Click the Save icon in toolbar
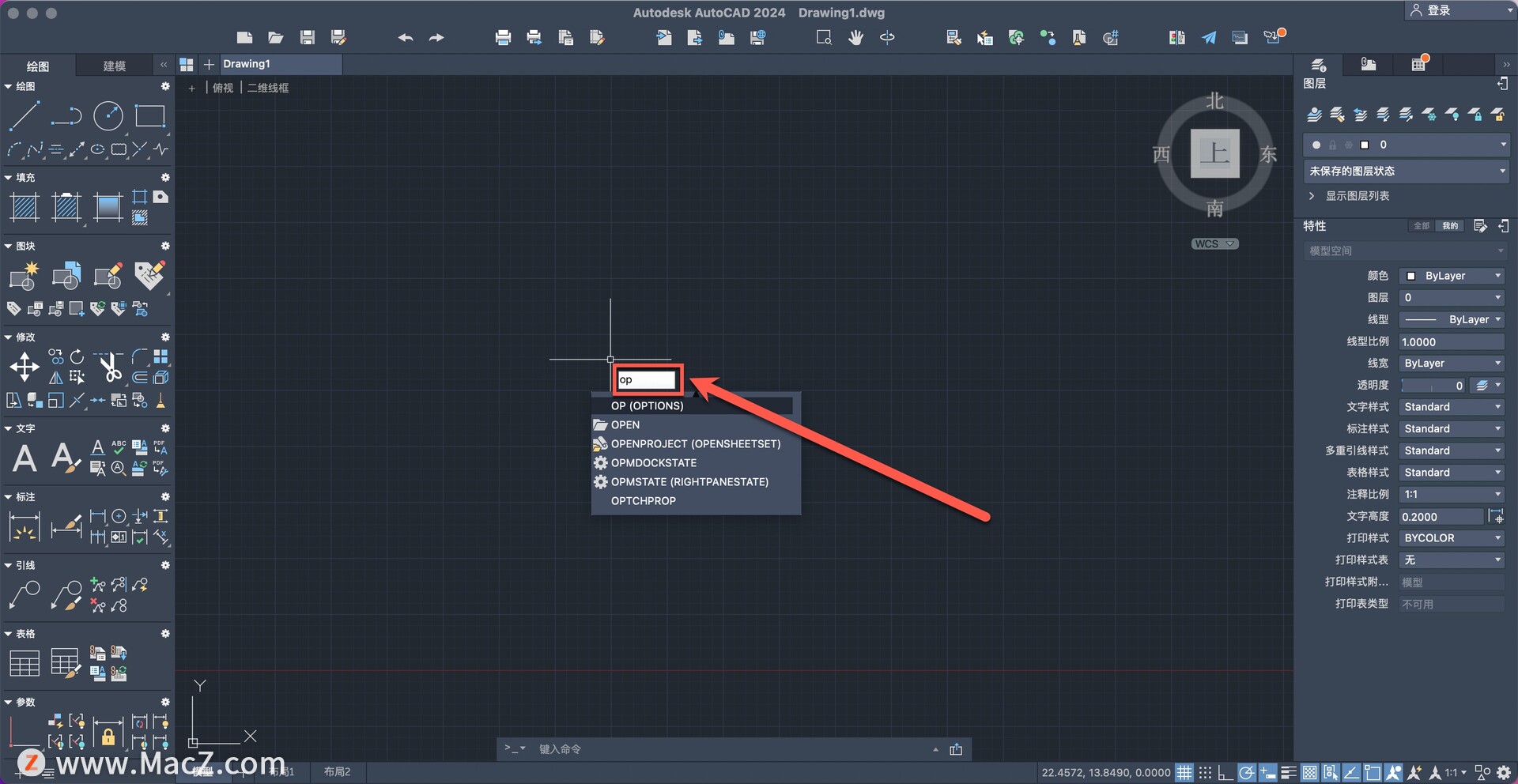Viewport: 1518px width, 784px height. coord(308,37)
